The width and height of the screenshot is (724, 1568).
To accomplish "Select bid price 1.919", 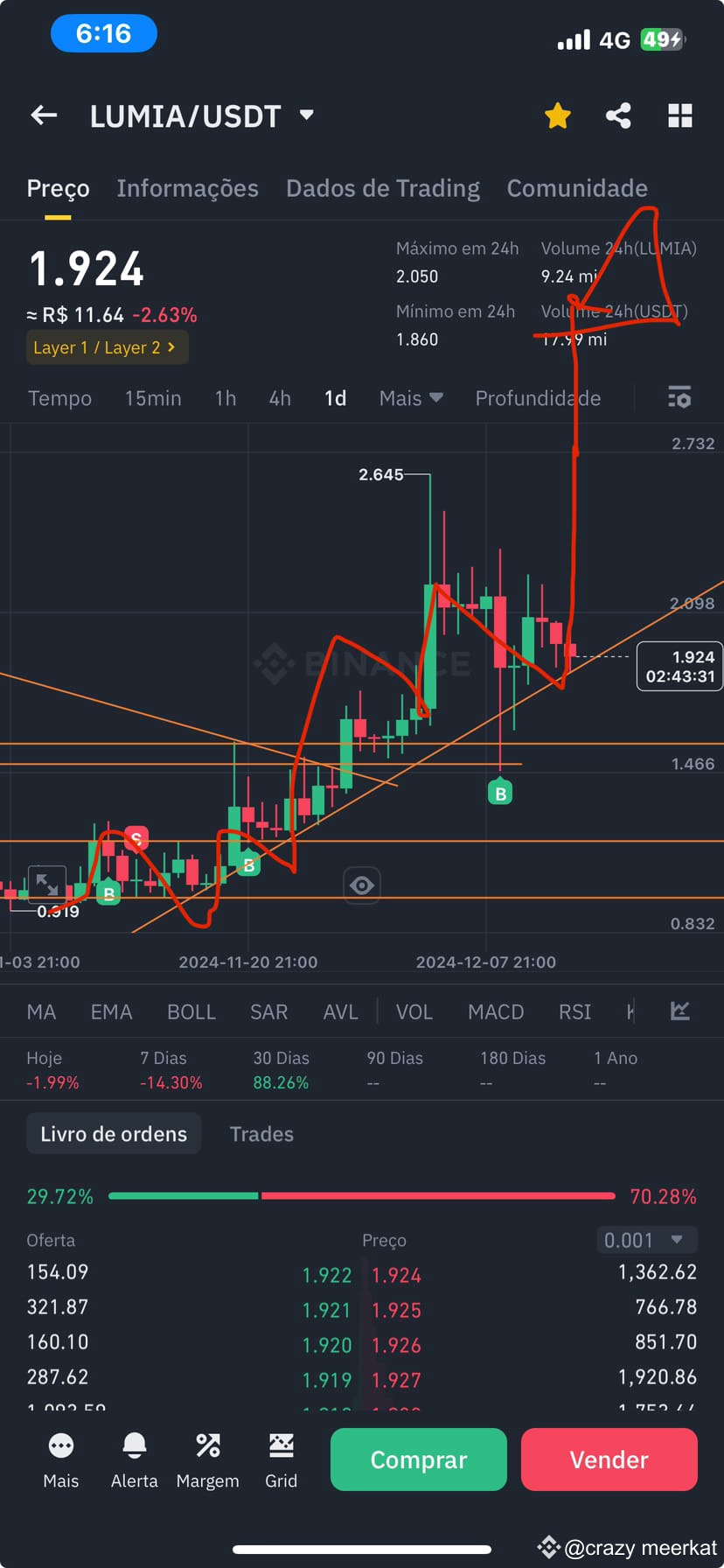I will click(326, 1380).
